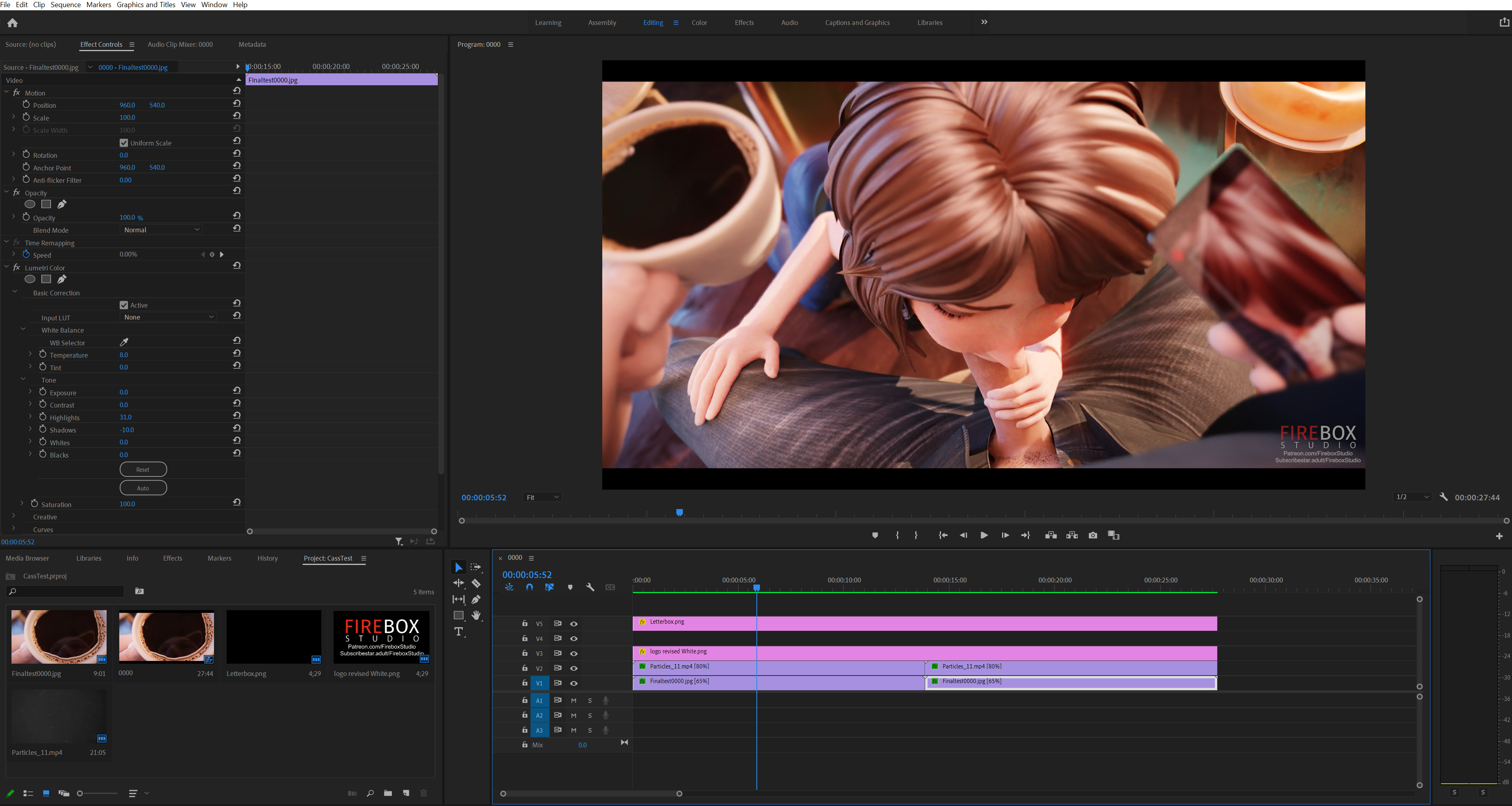
Task: Show more workspaces with the double chevron
Action: click(984, 22)
